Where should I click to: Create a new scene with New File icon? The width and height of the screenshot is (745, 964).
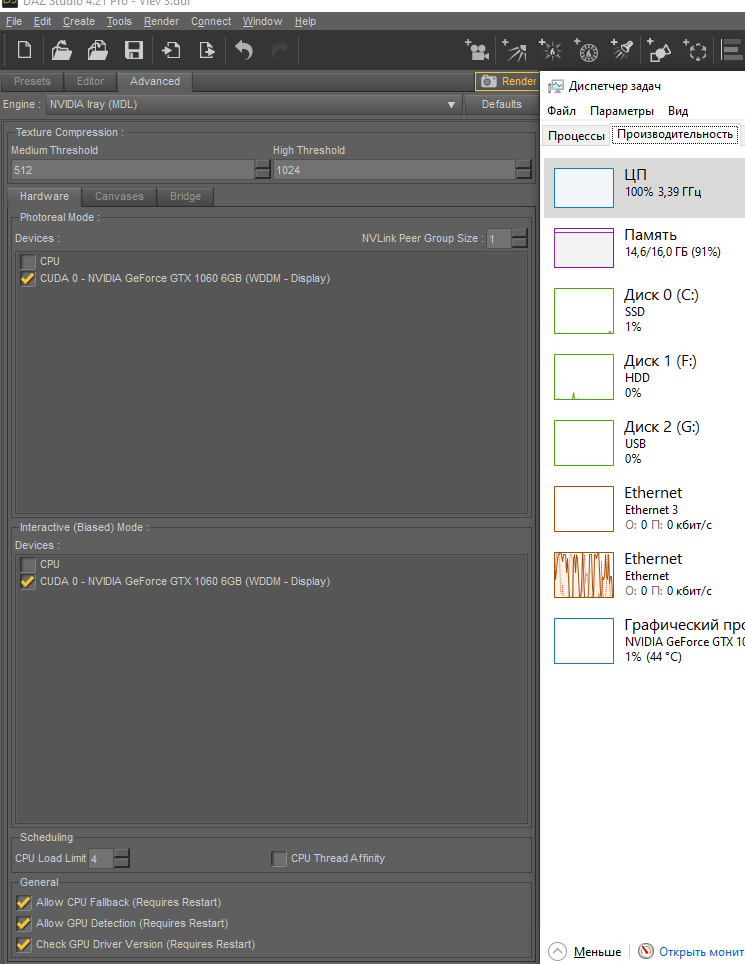[24, 50]
